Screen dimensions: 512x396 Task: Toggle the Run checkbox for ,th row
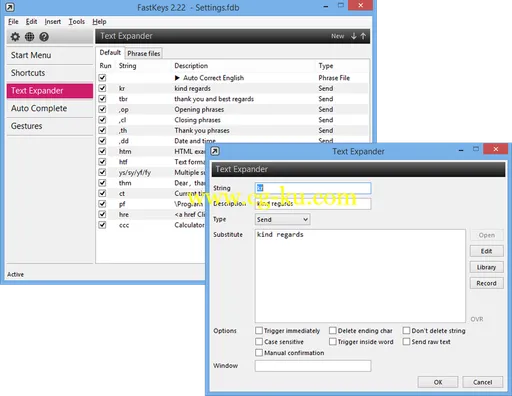(102, 130)
